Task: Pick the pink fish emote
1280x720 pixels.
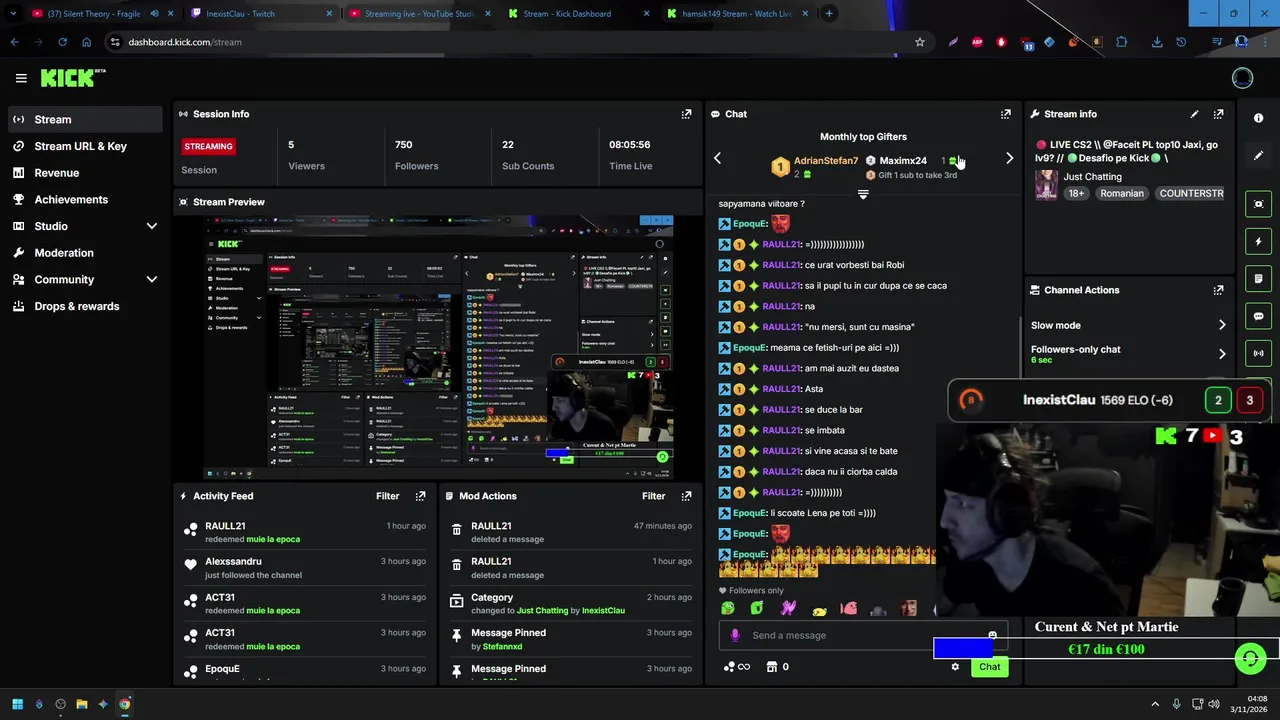Action: 849,608
